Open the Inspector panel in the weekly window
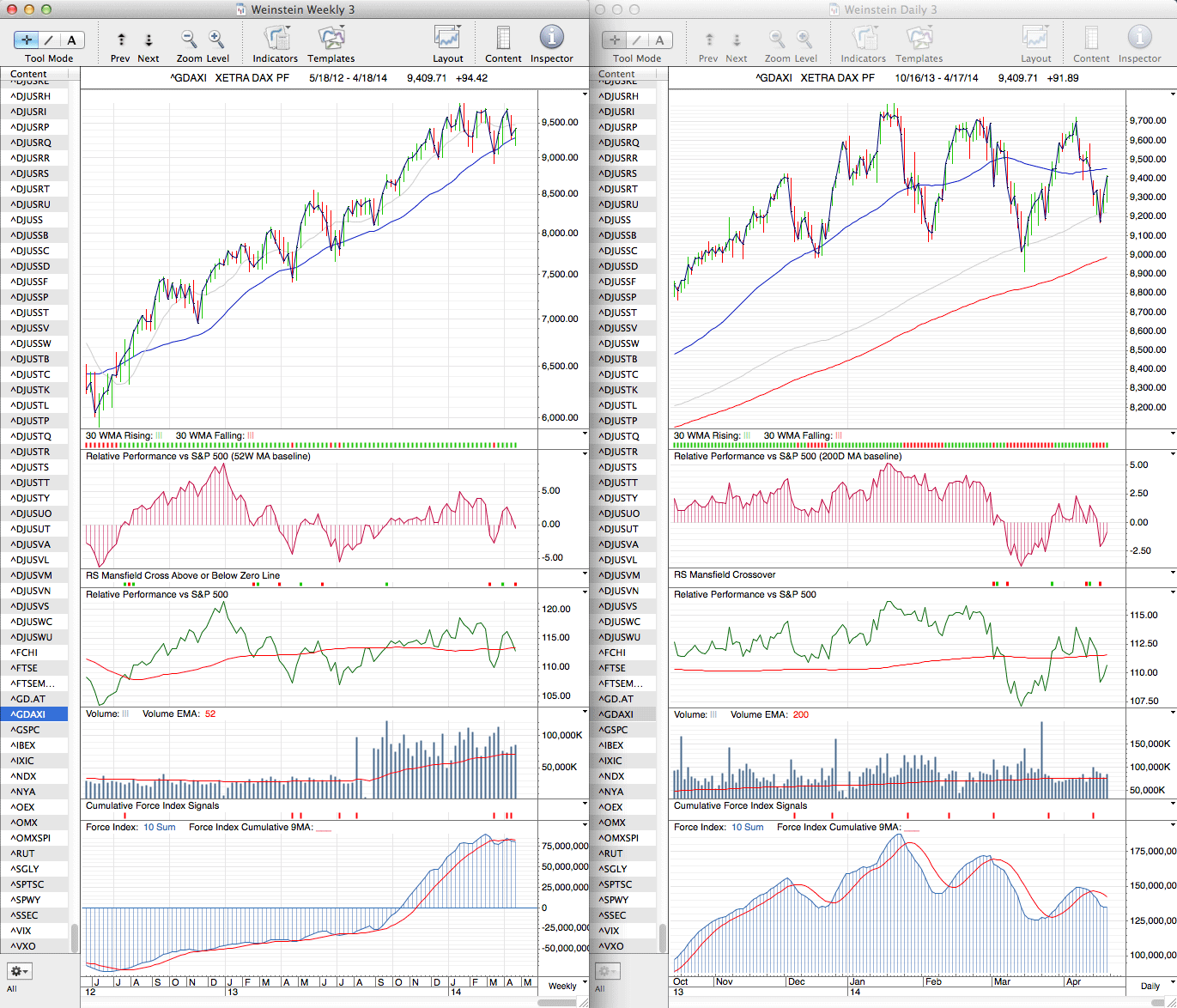 [x=551, y=39]
